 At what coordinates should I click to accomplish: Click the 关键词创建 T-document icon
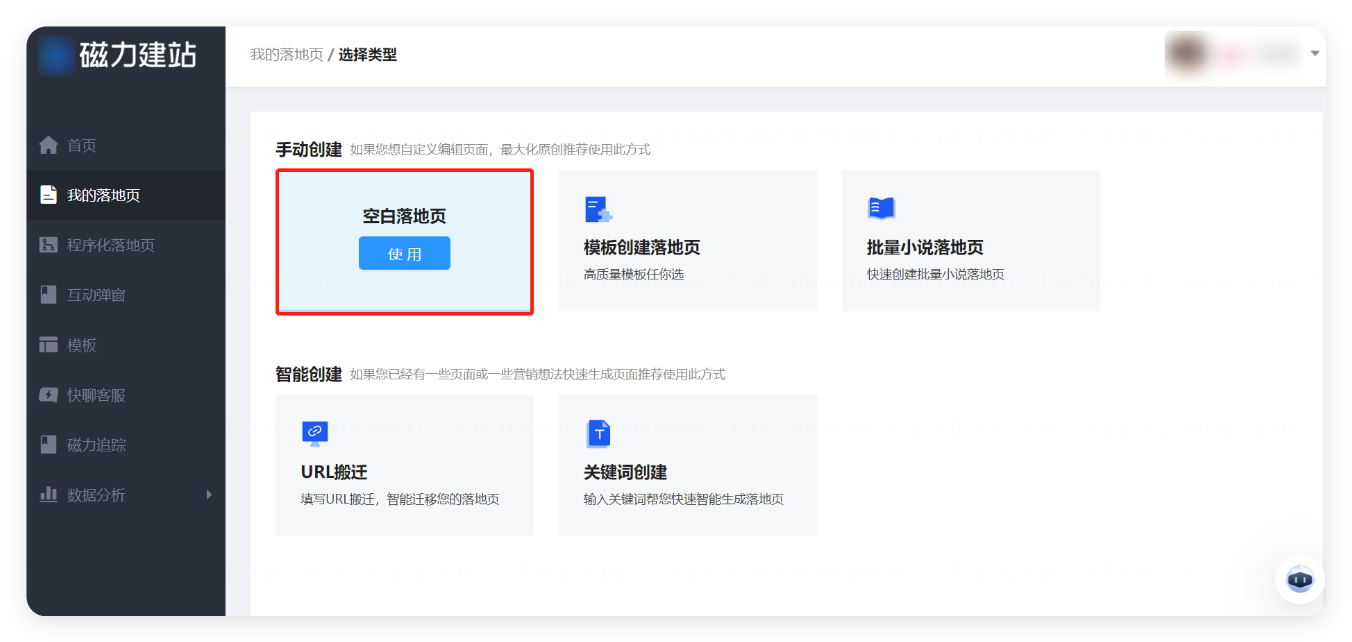(x=596, y=433)
